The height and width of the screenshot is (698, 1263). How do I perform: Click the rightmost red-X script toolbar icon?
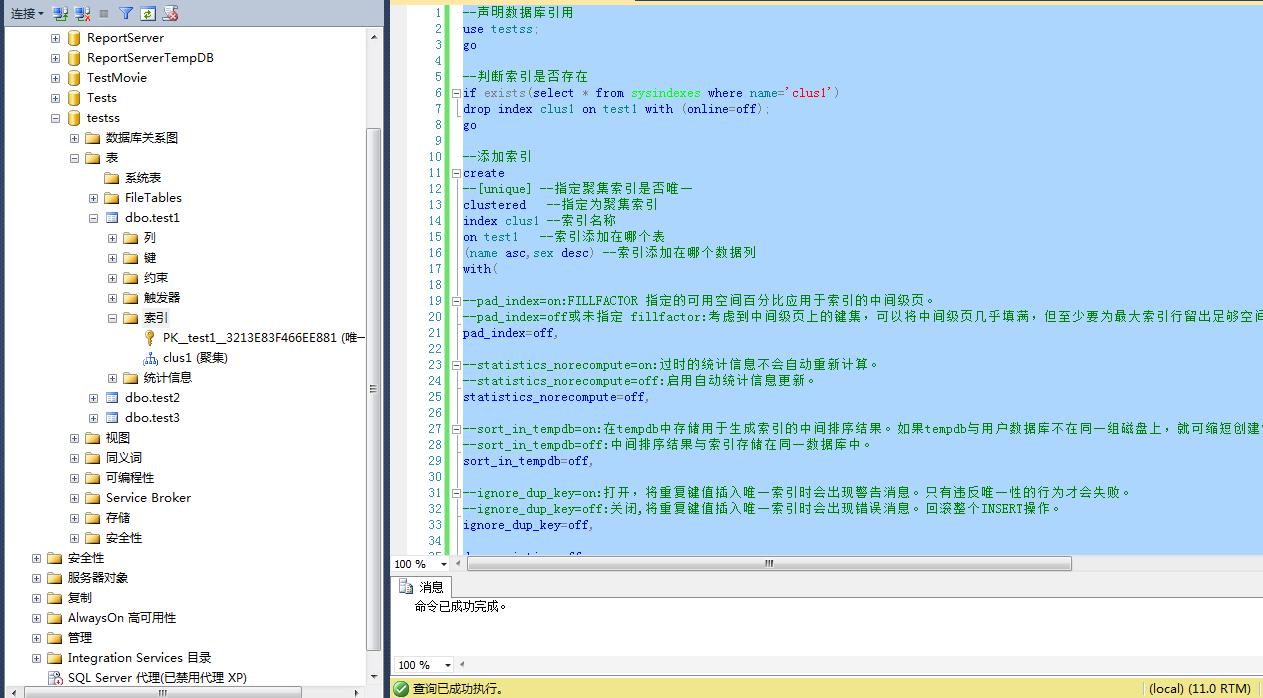click(x=171, y=14)
